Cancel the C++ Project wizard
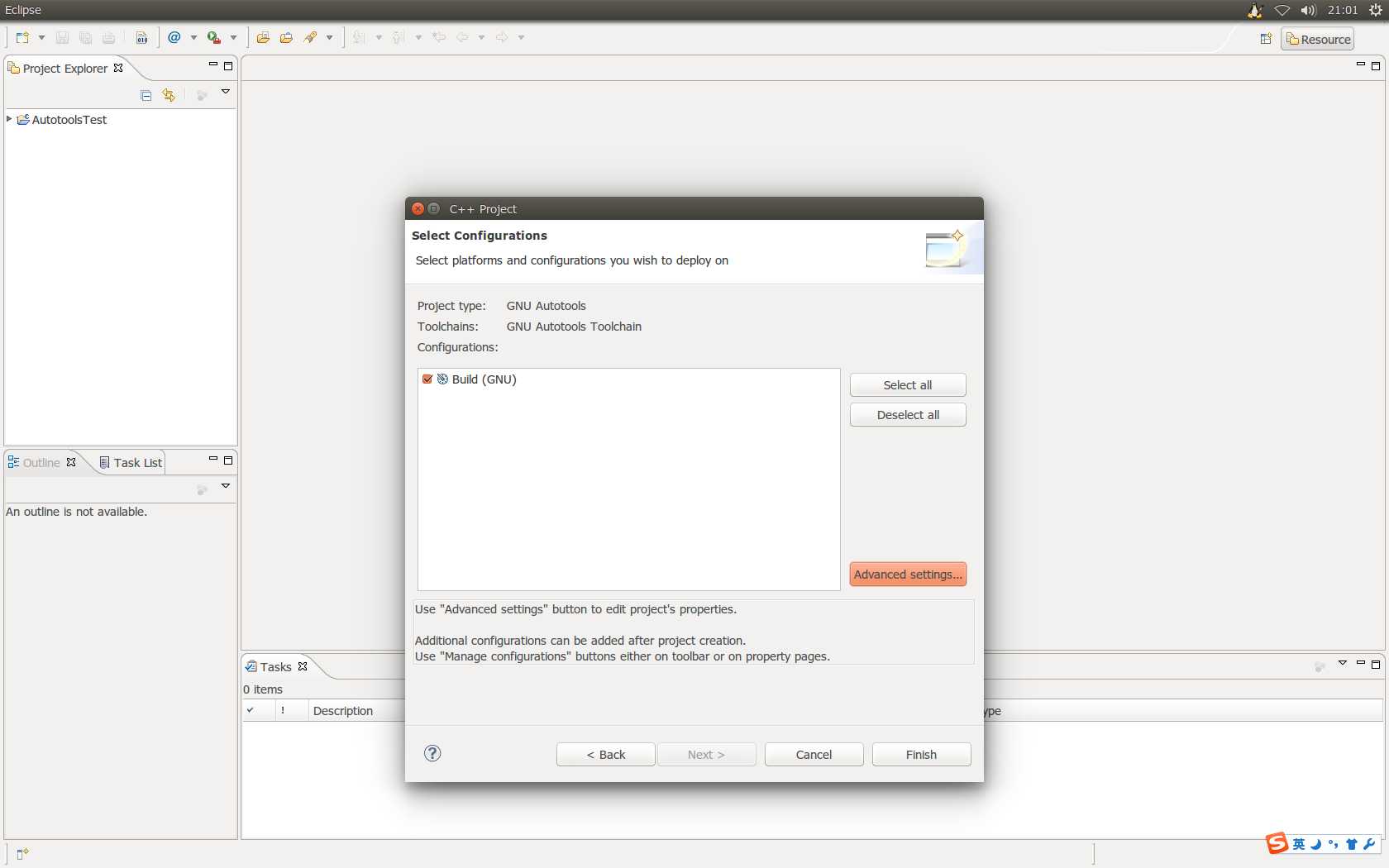Image resolution: width=1389 pixels, height=868 pixels. point(814,755)
